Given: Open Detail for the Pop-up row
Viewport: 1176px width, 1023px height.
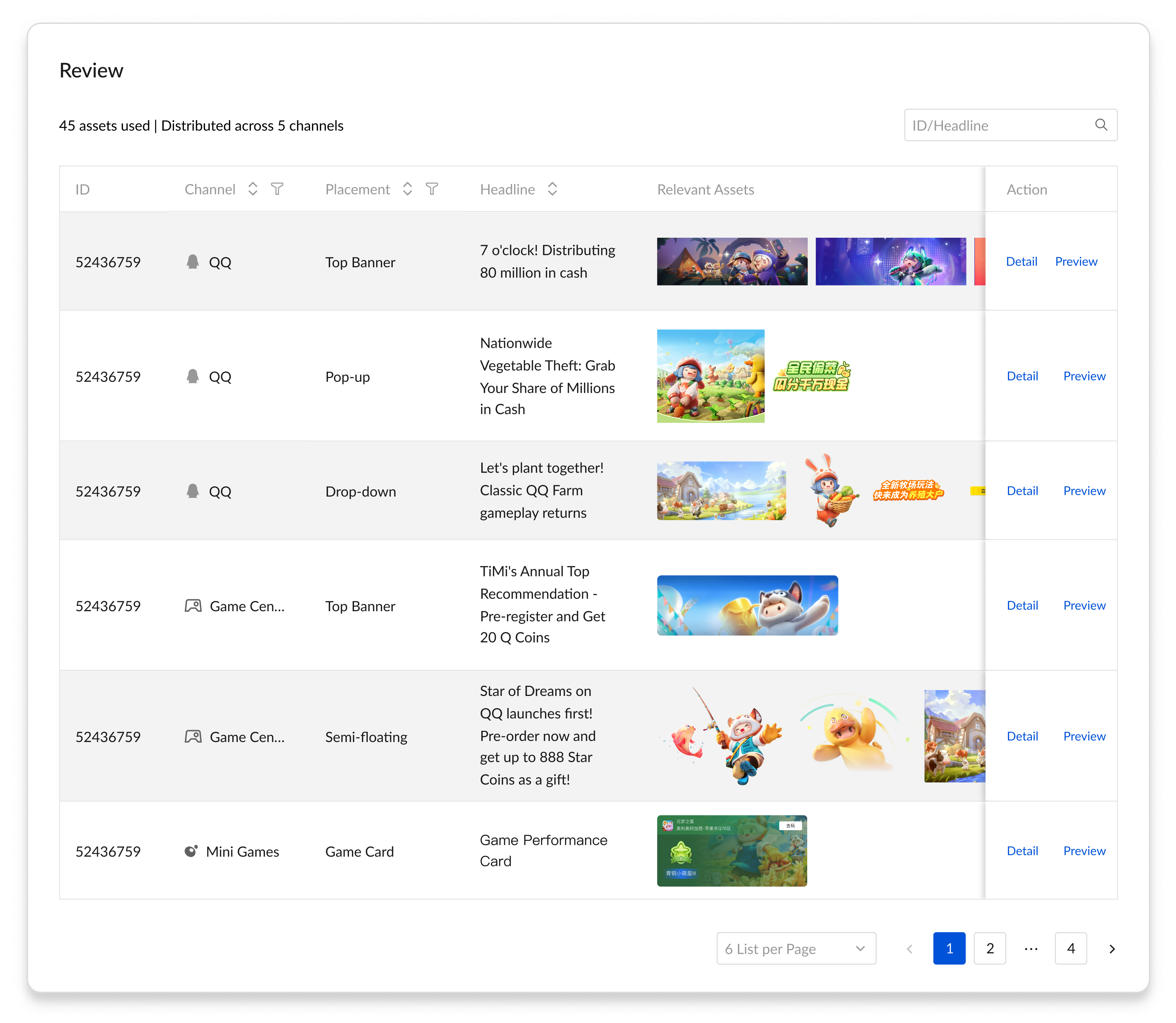Looking at the screenshot, I should pyautogui.click(x=1022, y=376).
